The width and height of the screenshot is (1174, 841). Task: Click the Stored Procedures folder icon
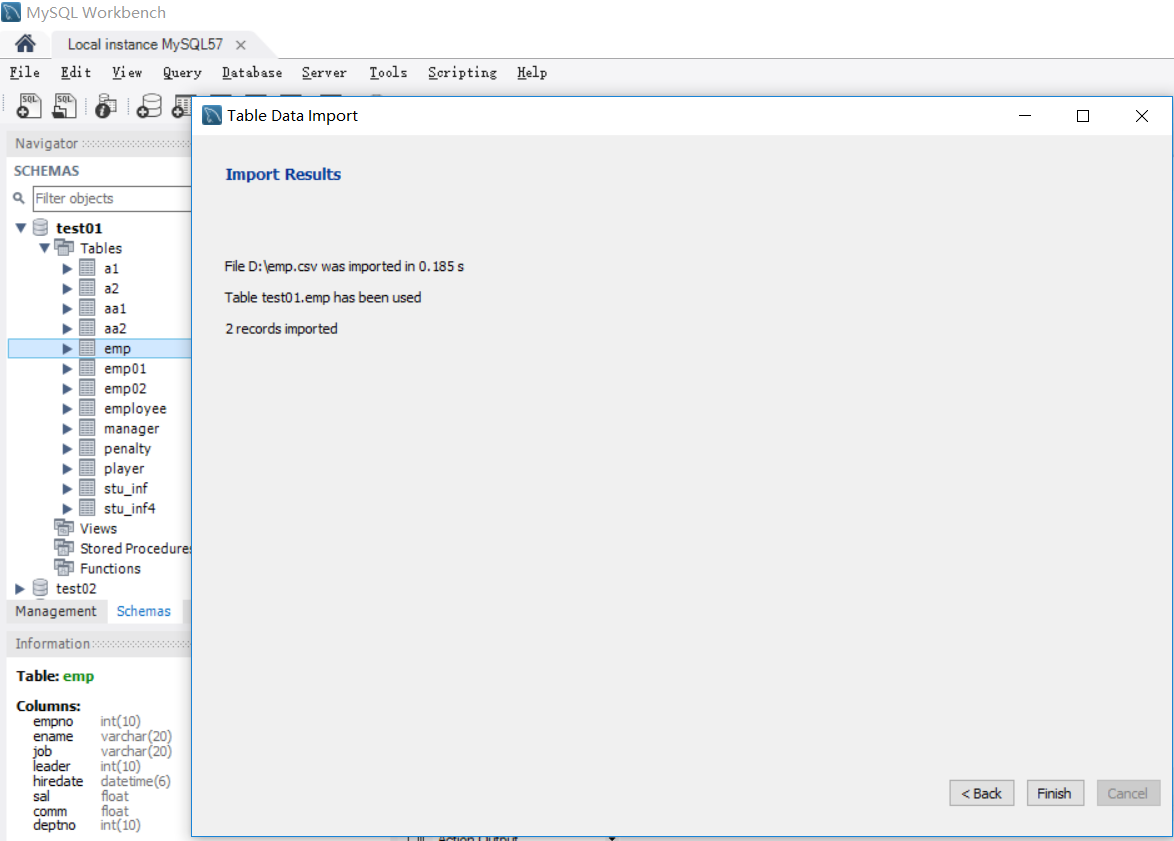[x=64, y=548]
